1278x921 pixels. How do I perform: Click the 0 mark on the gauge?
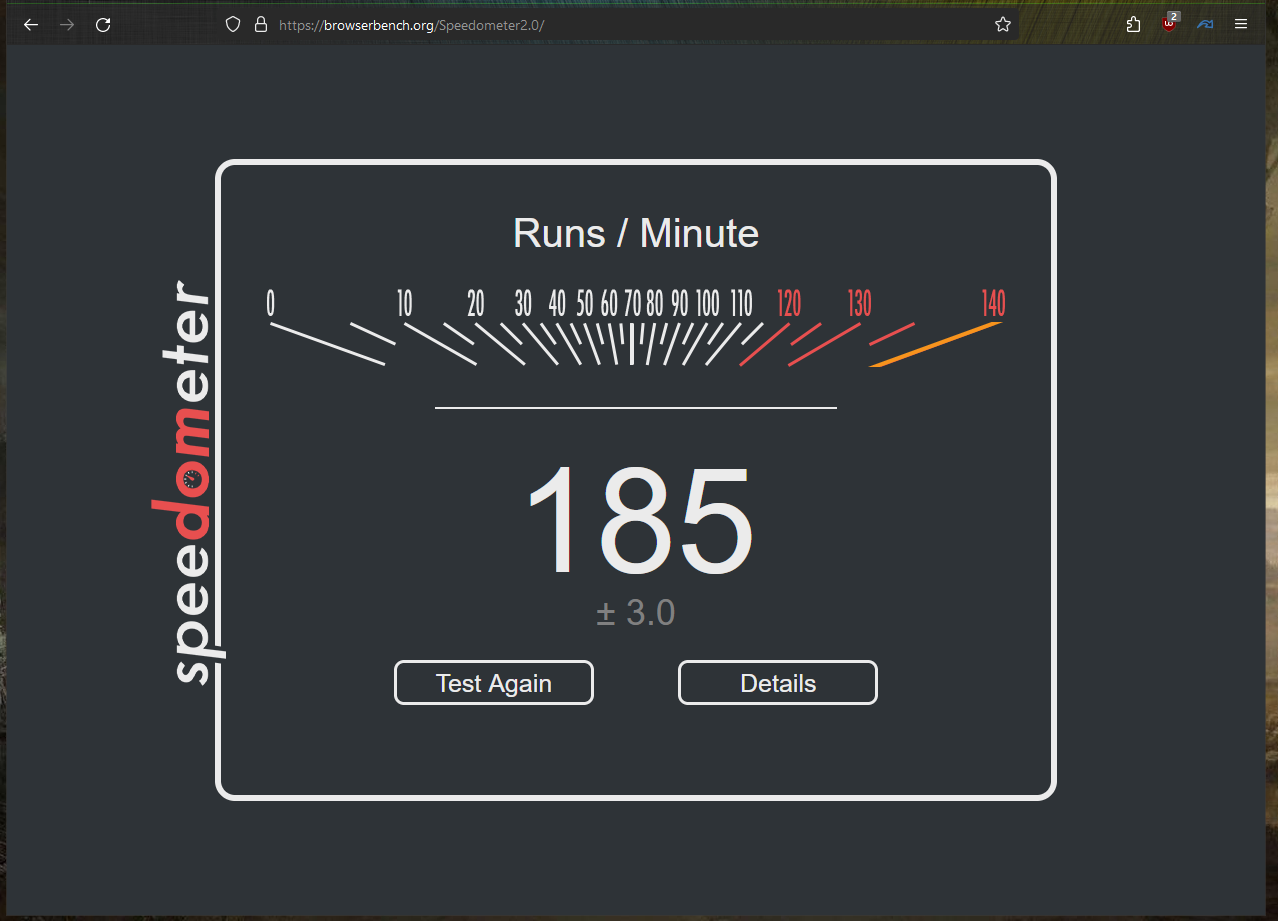click(x=270, y=303)
